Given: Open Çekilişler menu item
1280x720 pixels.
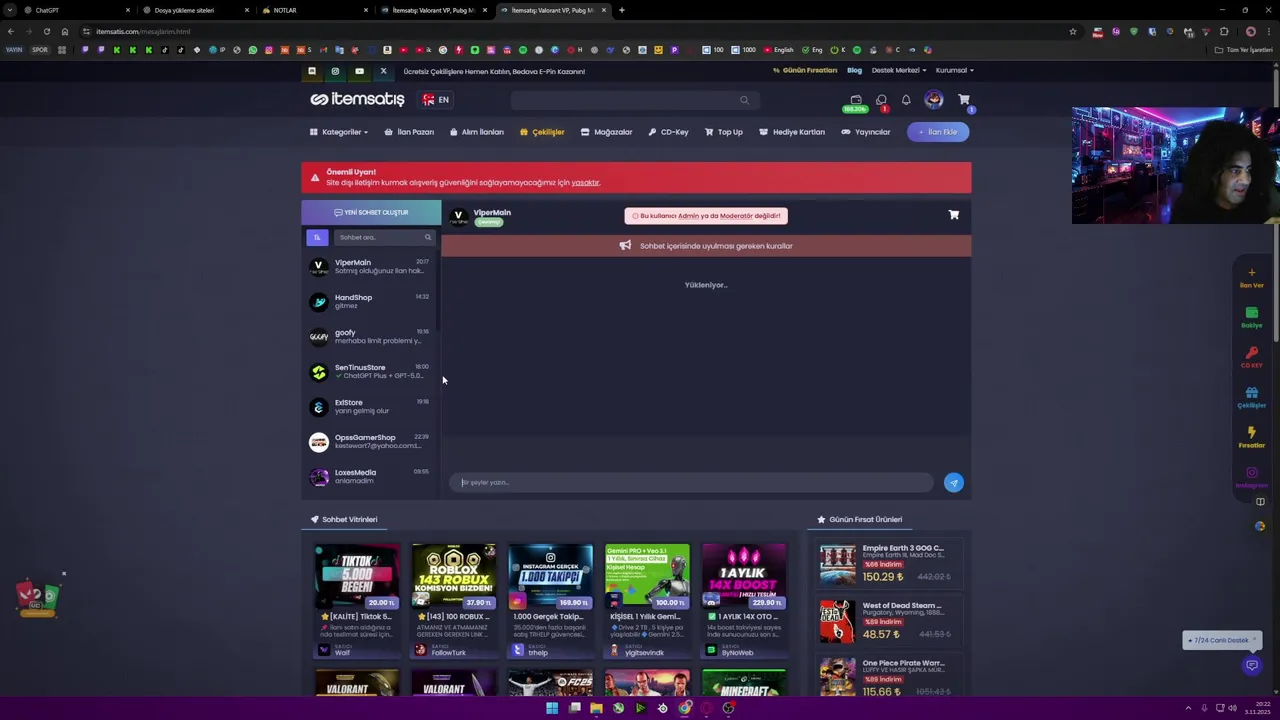Looking at the screenshot, I should (x=542, y=132).
